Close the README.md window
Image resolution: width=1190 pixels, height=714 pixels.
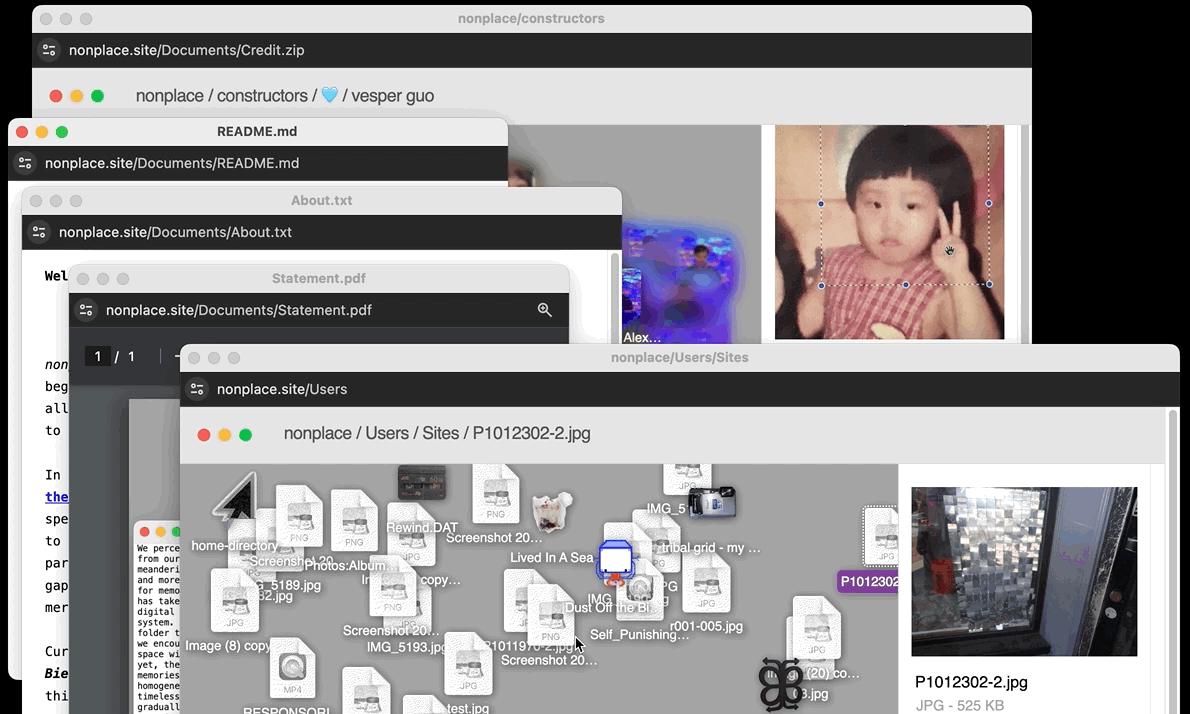[x=22, y=132]
